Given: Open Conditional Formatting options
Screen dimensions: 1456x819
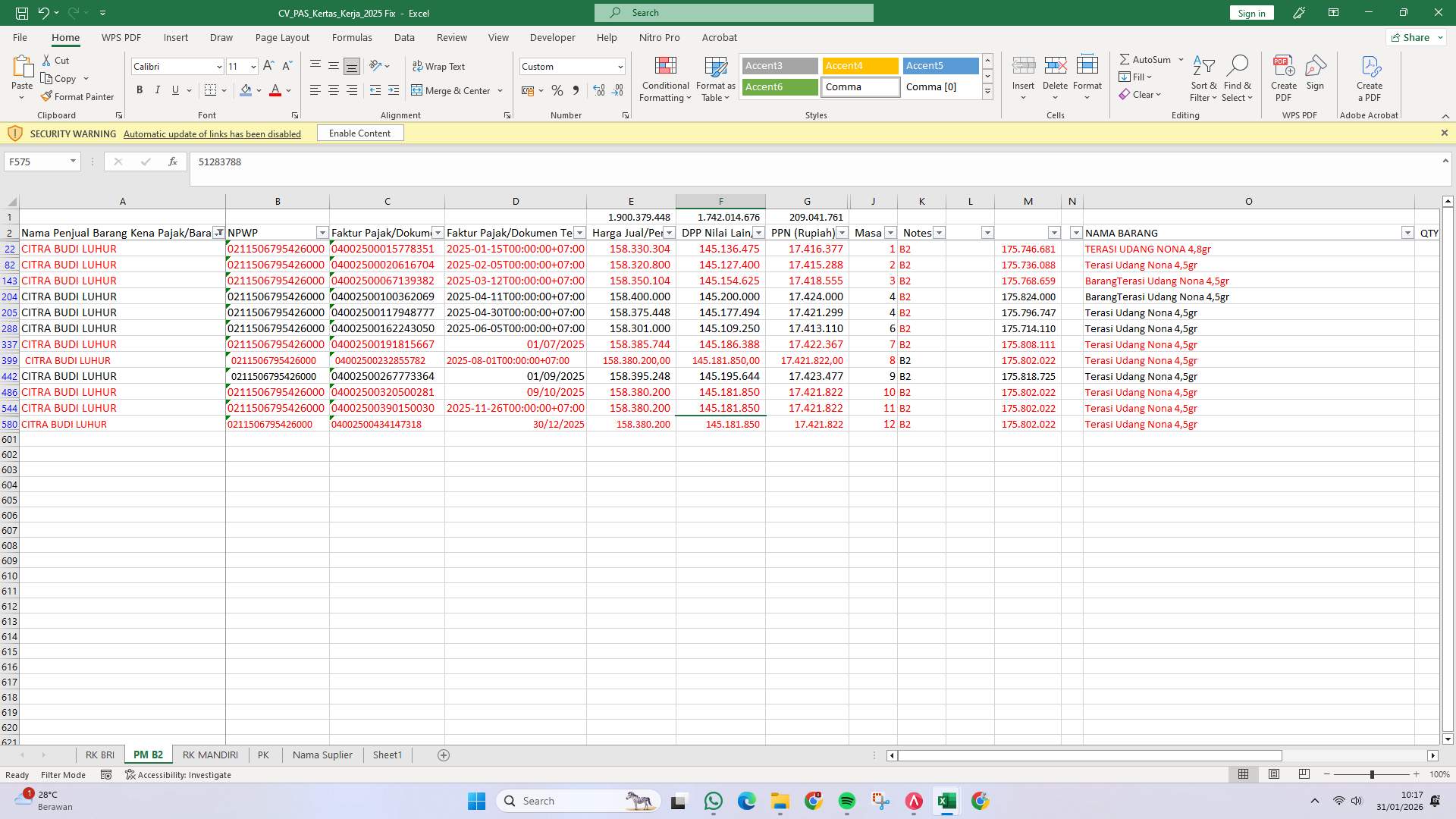Looking at the screenshot, I should pos(665,78).
